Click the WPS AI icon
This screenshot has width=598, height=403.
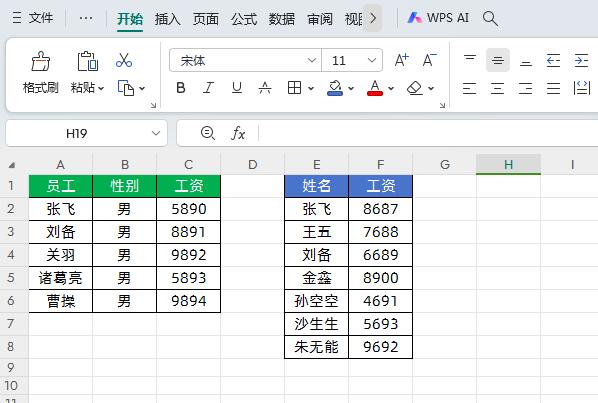(x=415, y=18)
